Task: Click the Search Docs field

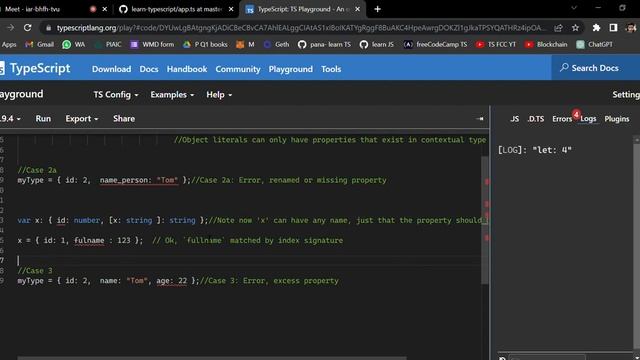Action: [x=596, y=68]
